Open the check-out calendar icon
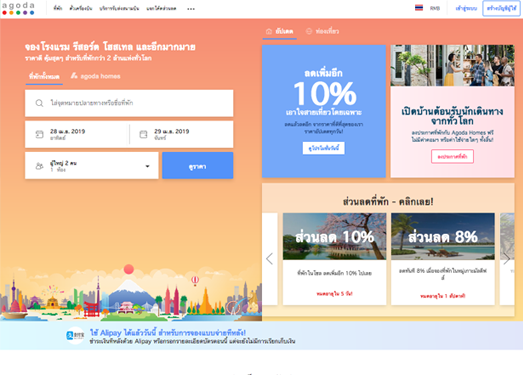Viewport: 523px width, 375px height. tap(143, 134)
